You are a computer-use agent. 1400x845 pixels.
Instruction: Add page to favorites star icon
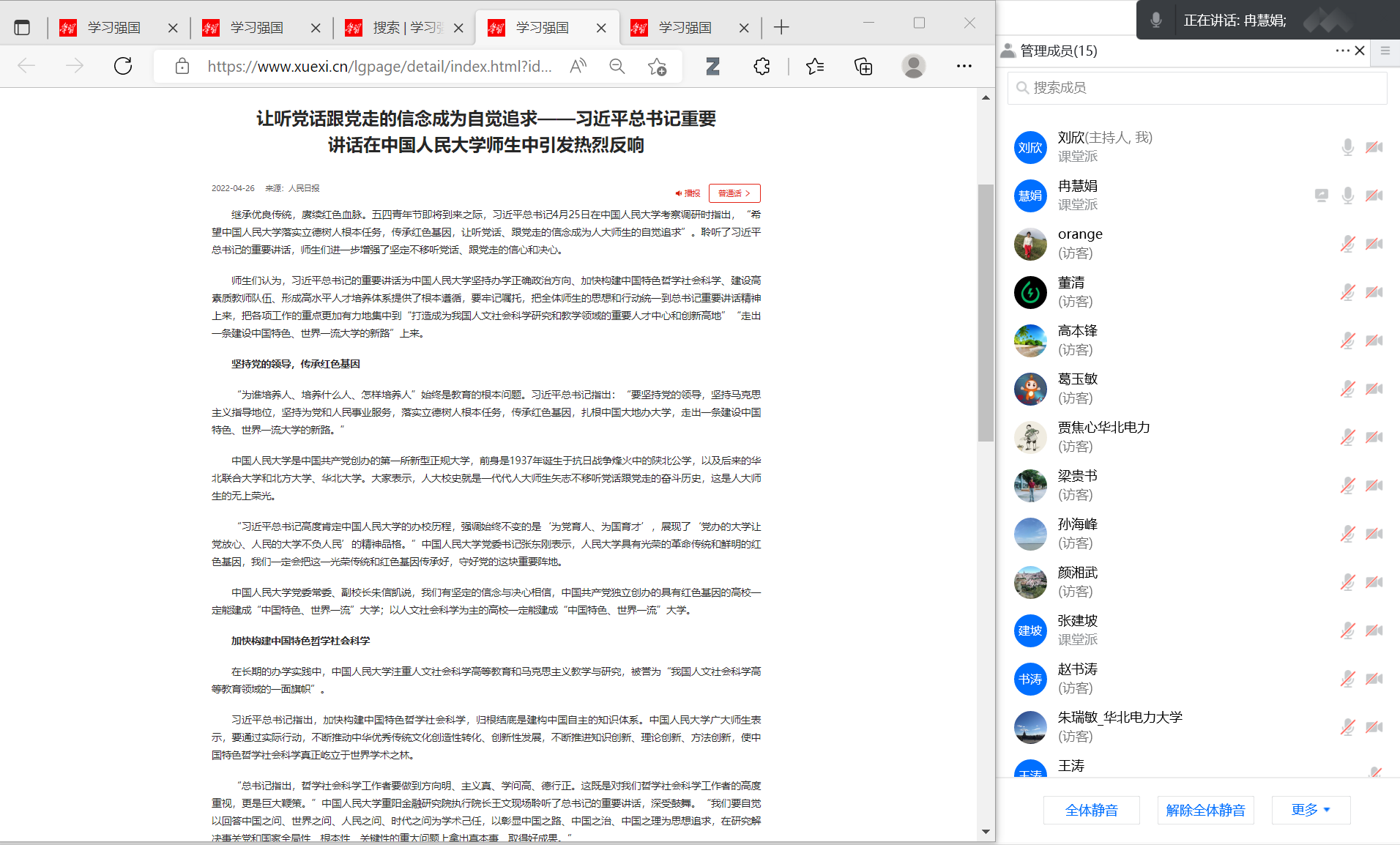(657, 67)
